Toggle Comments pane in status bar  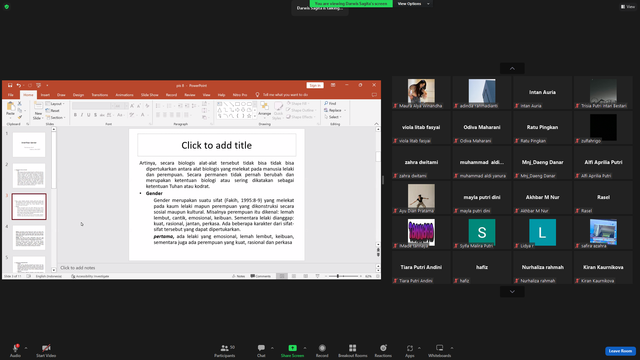click(260, 276)
